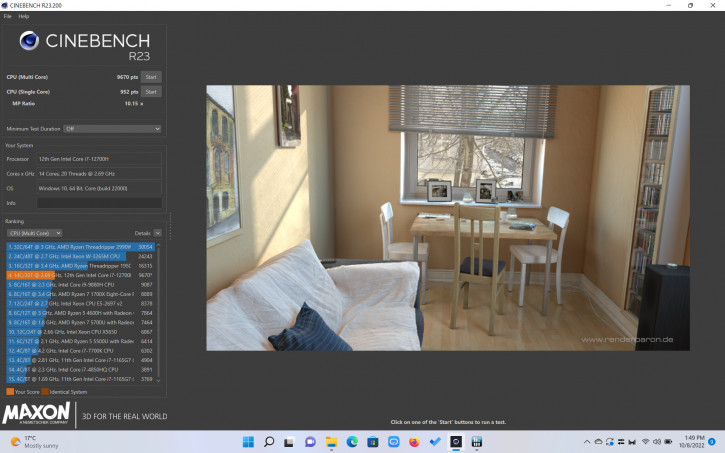725x453 pixels.
Task: Click the Processor field showing i7-12700H
Action: 99,159
